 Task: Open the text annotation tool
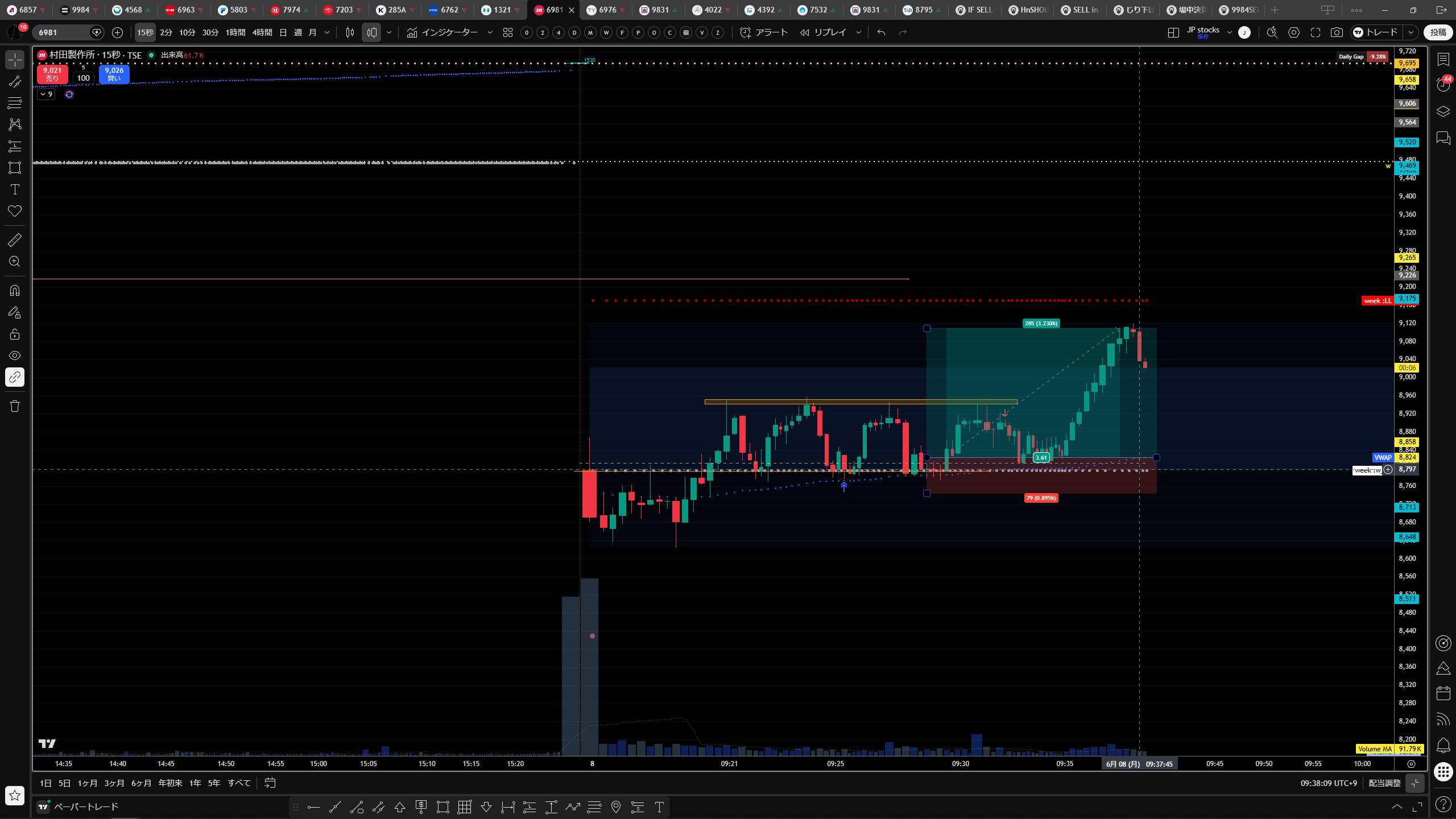(x=15, y=189)
